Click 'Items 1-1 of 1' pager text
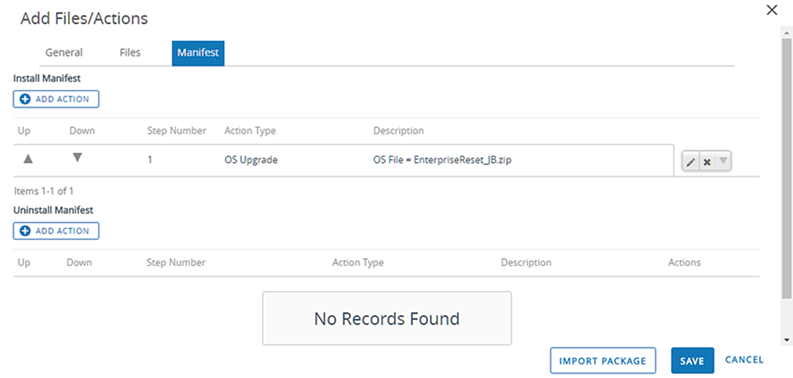The width and height of the screenshot is (793, 378). tap(43, 191)
